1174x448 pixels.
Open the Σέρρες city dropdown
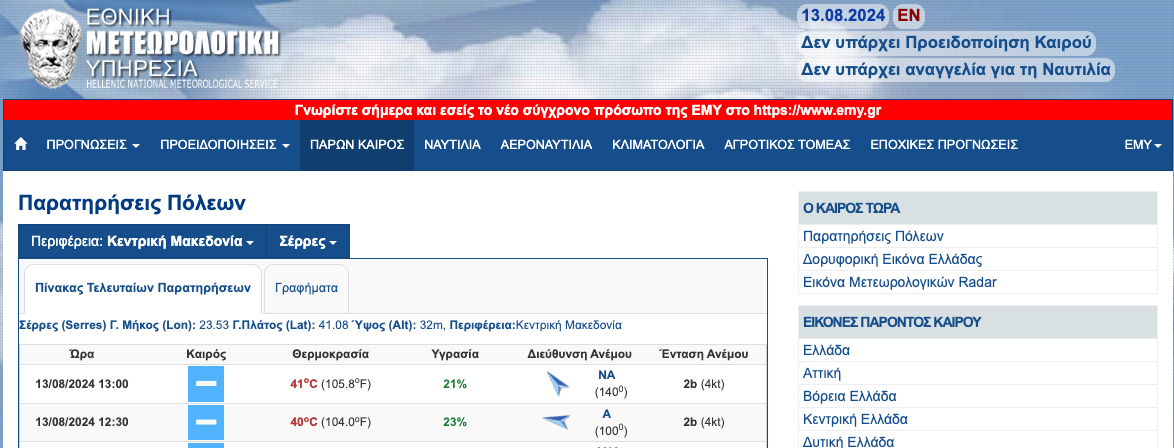[x=308, y=242]
